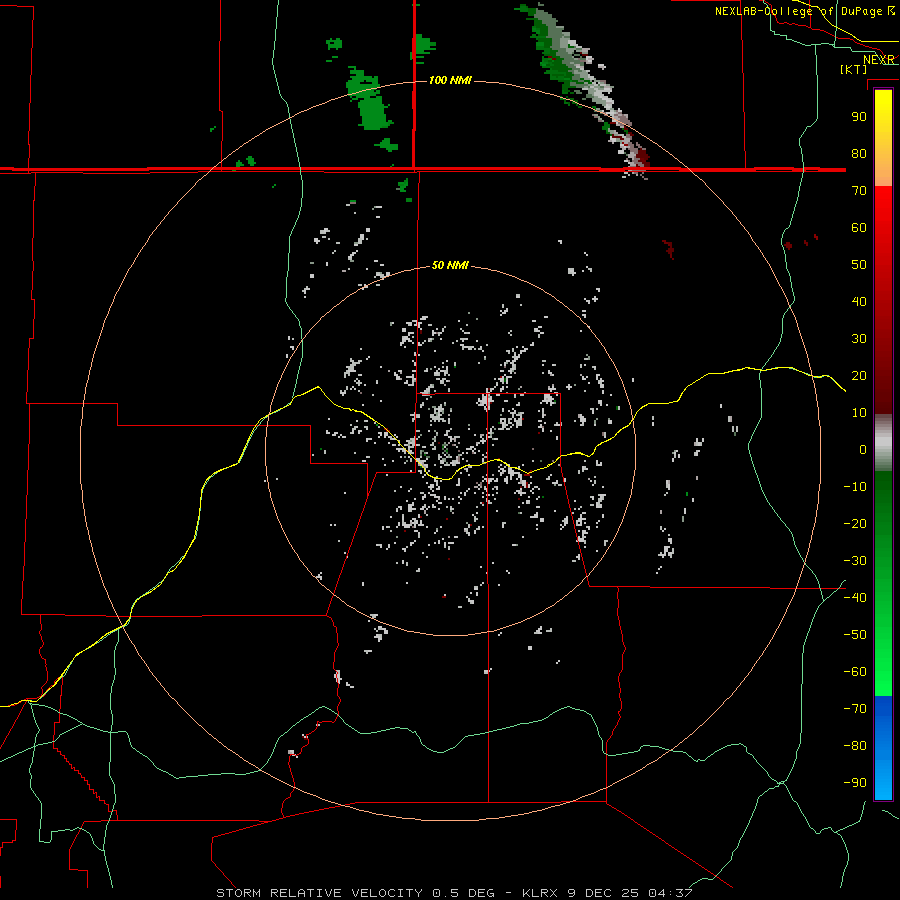900x900 pixels.
Task: Click the [KT] units label
Action: pos(853,69)
